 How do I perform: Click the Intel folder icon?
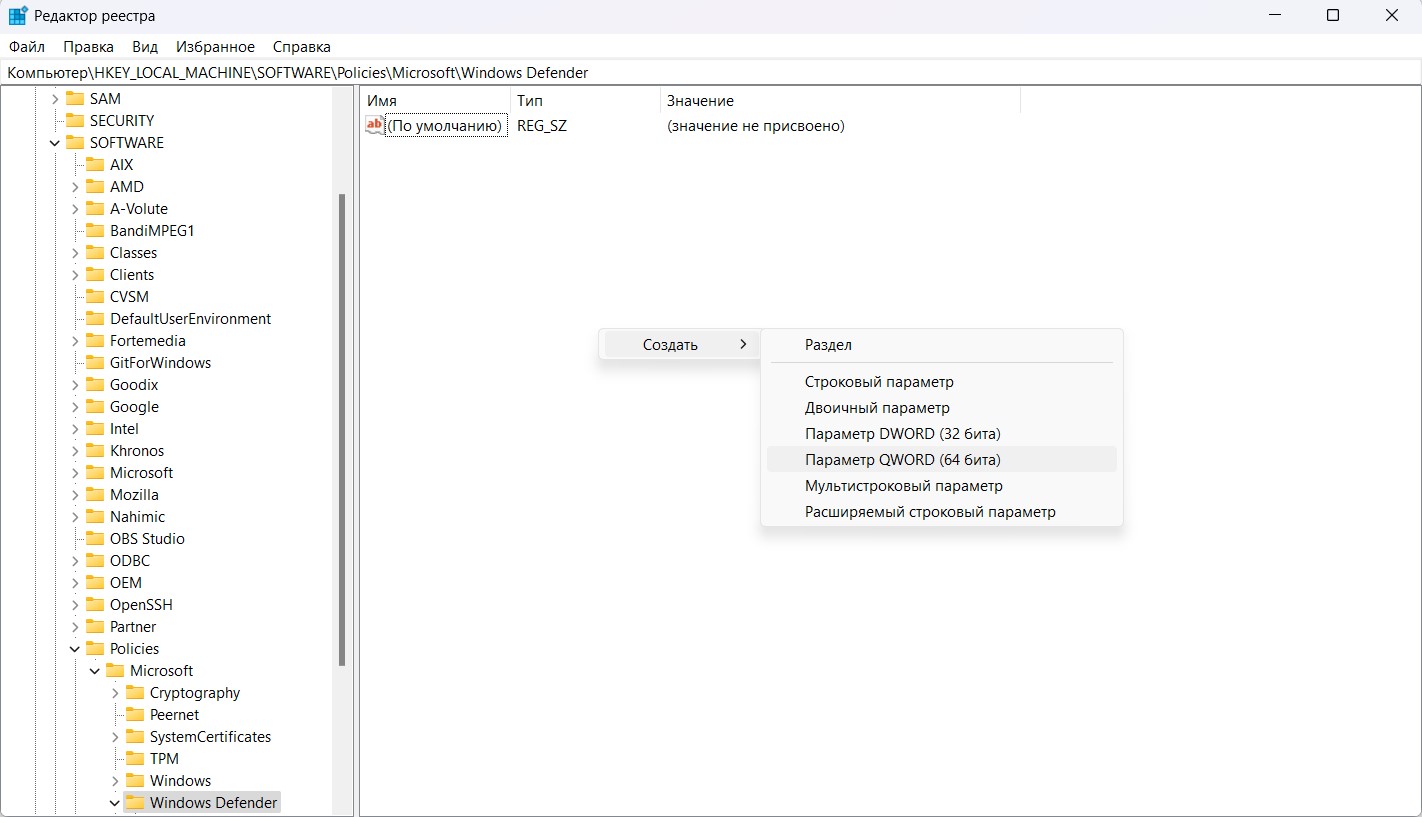(95, 428)
